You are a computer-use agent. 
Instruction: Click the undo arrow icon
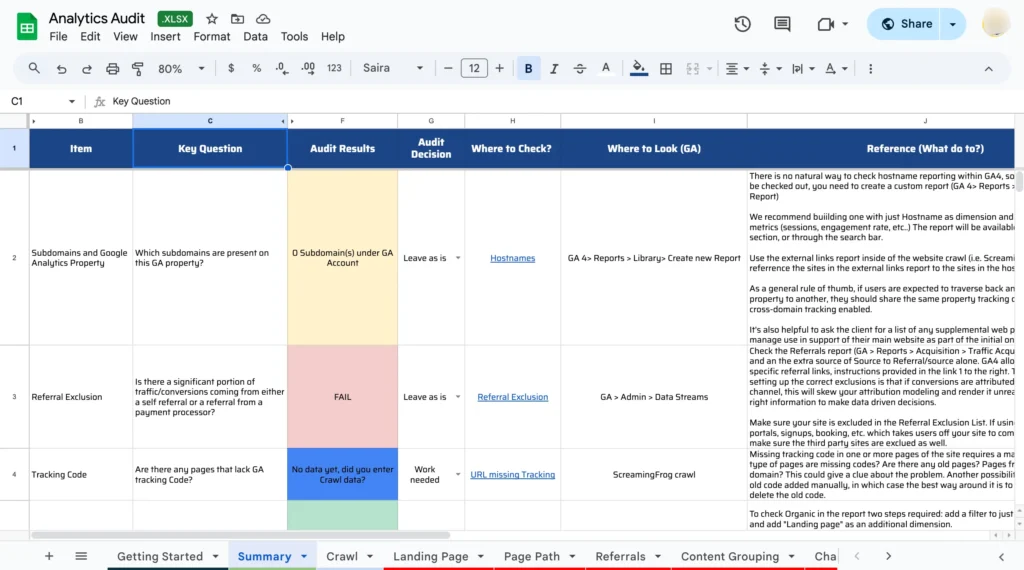click(62, 69)
